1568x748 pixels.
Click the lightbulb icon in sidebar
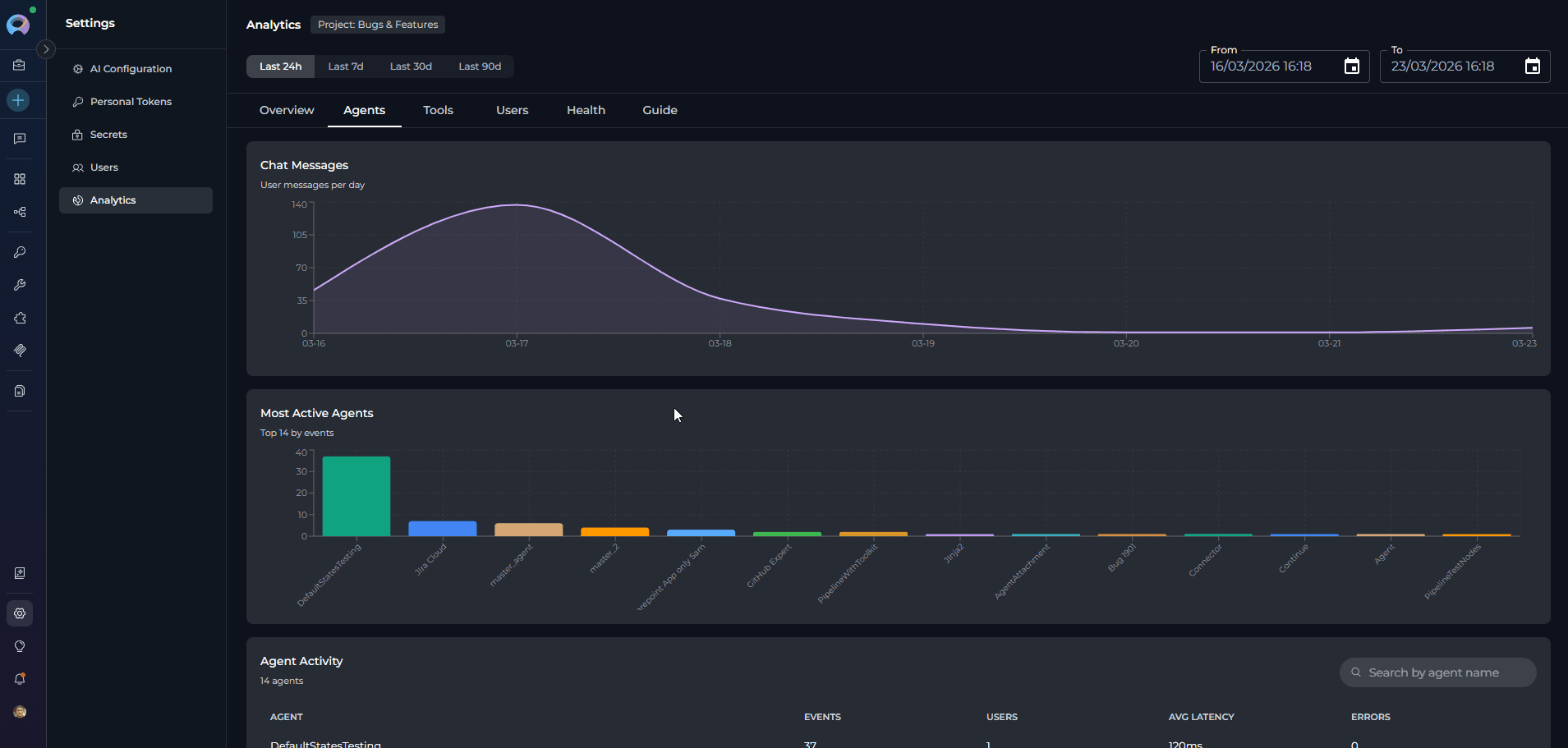coord(20,646)
